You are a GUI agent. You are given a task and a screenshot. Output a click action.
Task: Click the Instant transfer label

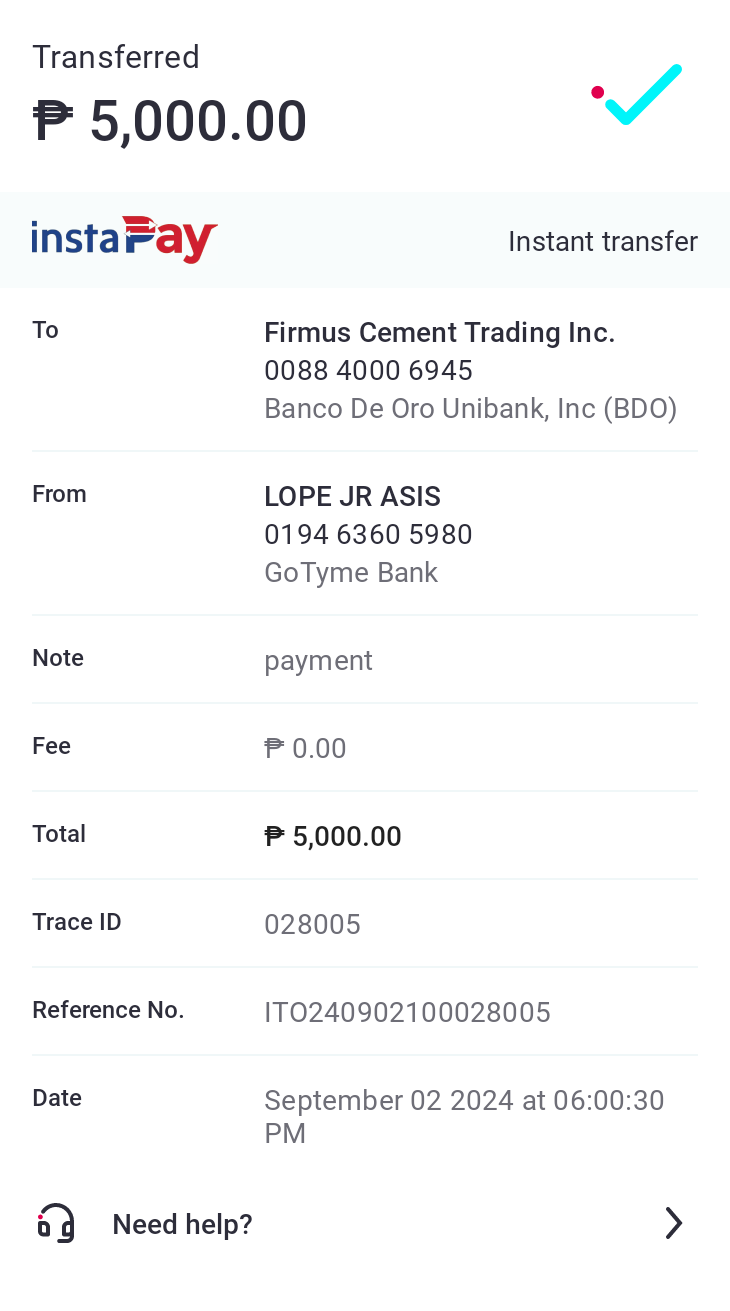[x=602, y=241]
